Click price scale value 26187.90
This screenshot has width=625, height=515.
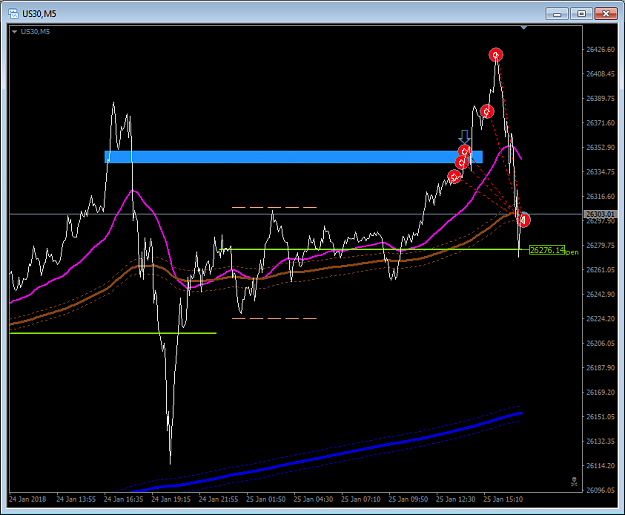pyautogui.click(x=600, y=368)
